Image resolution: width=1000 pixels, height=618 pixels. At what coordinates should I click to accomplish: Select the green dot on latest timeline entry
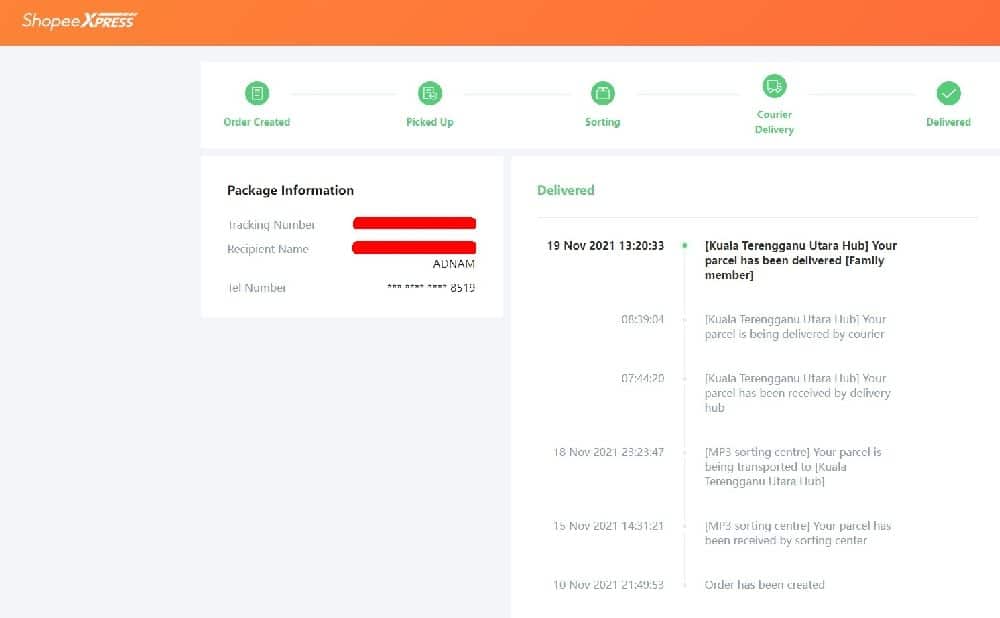[684, 245]
